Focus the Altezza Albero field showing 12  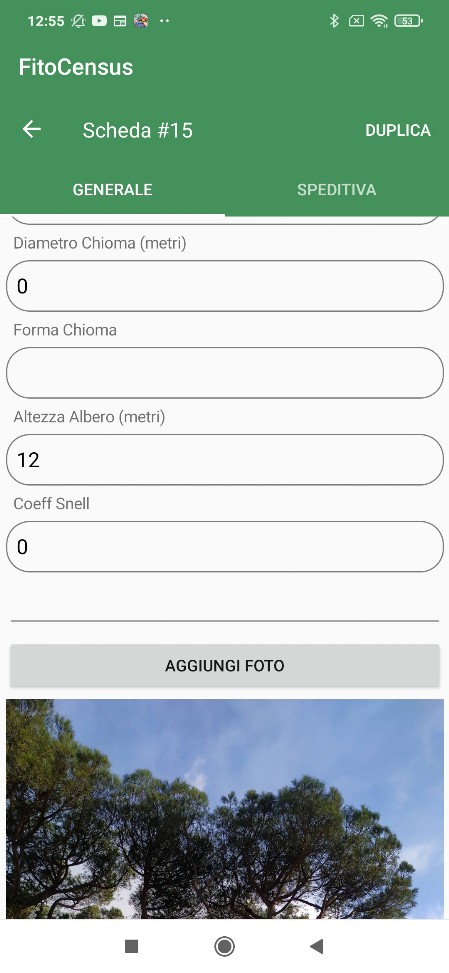[224, 460]
